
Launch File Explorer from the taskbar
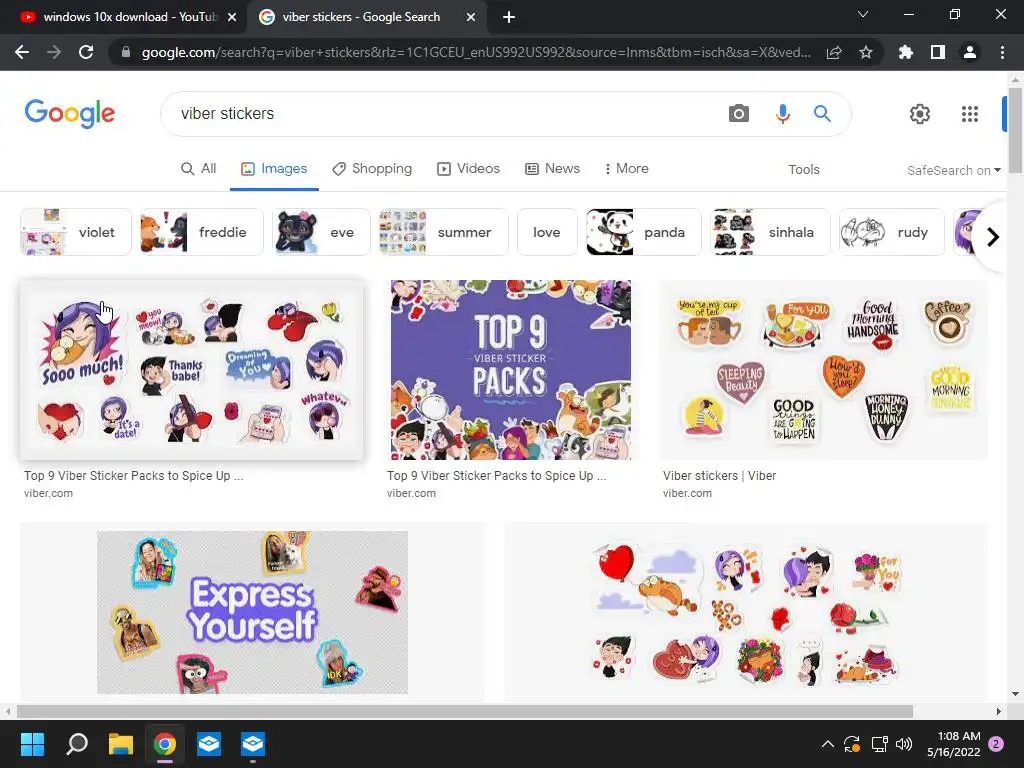click(121, 744)
